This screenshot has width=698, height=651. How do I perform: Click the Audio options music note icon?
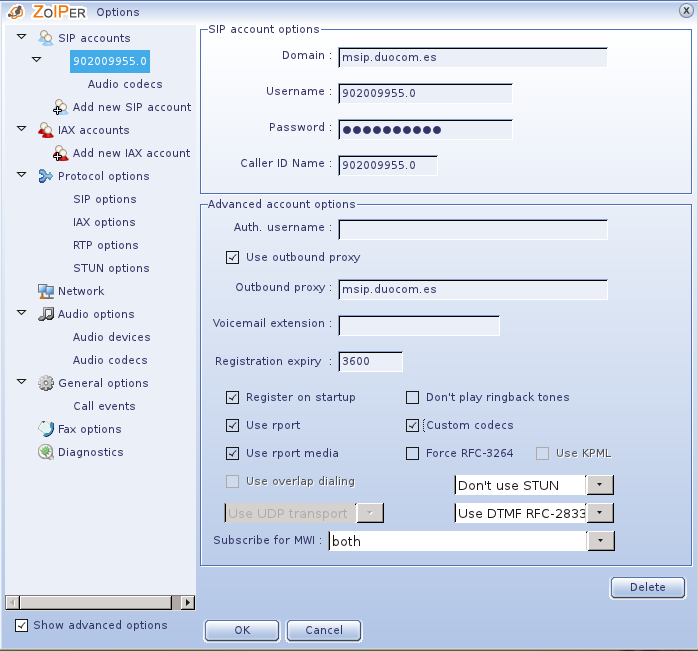tap(46, 314)
